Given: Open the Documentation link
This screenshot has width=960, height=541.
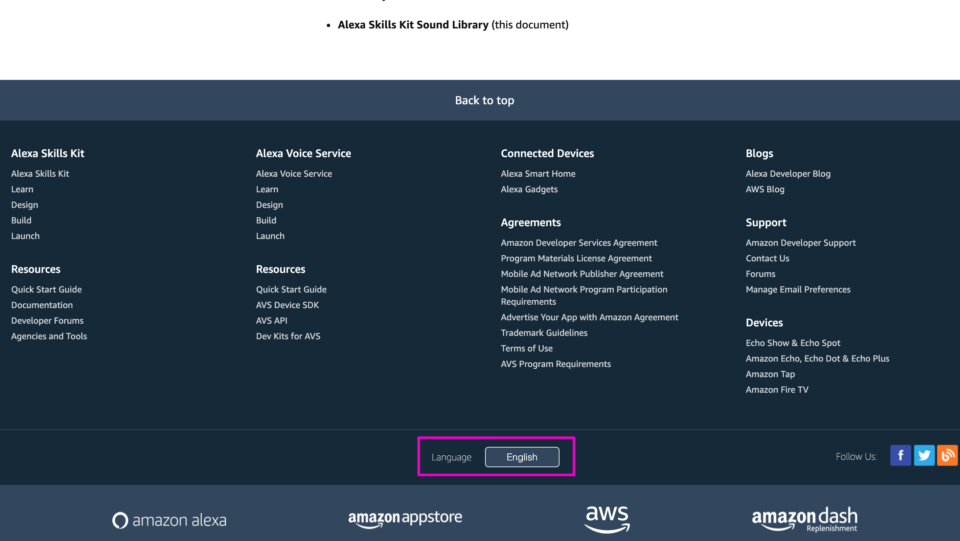Looking at the screenshot, I should click(42, 305).
